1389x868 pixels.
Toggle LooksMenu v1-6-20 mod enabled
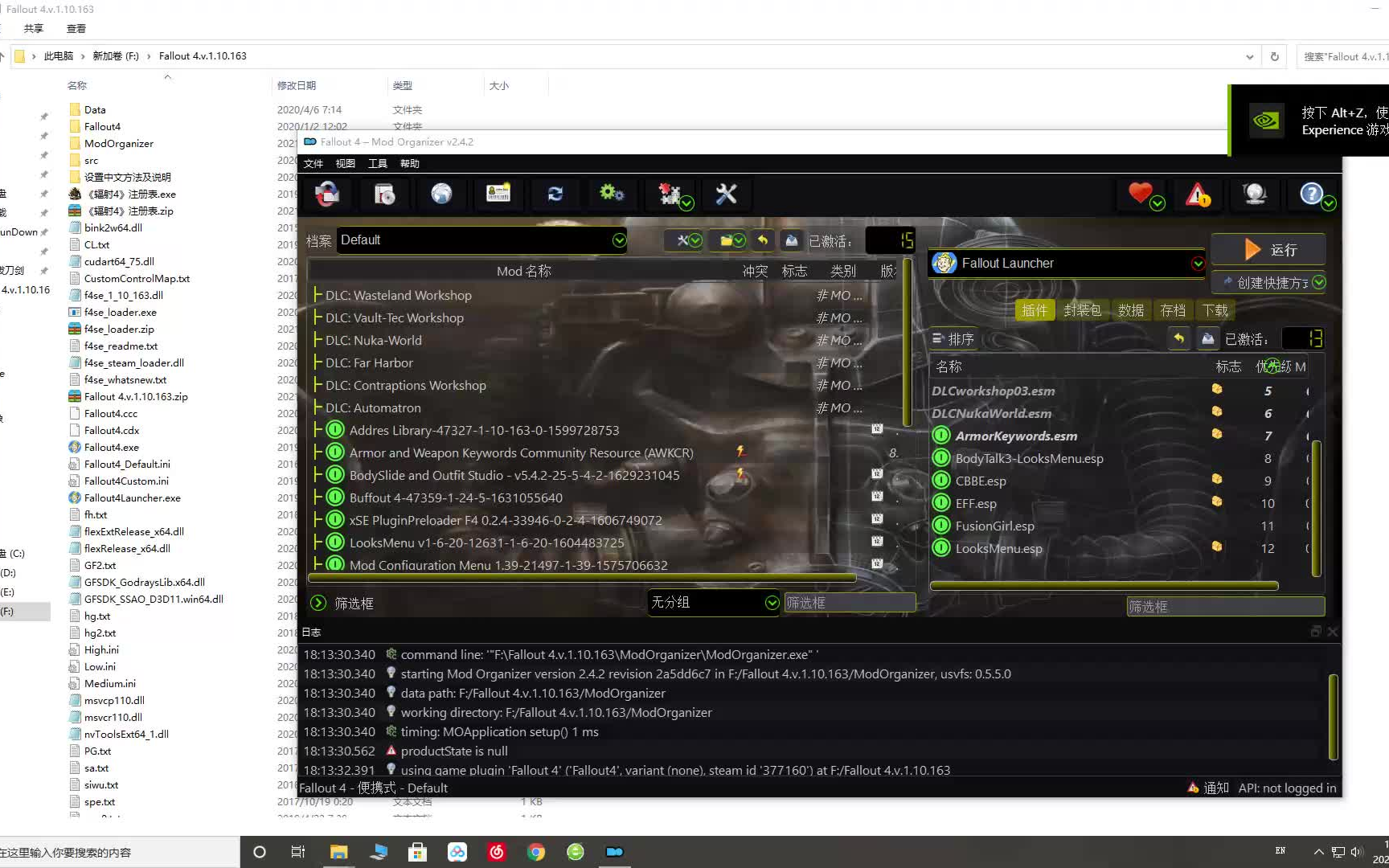[335, 542]
